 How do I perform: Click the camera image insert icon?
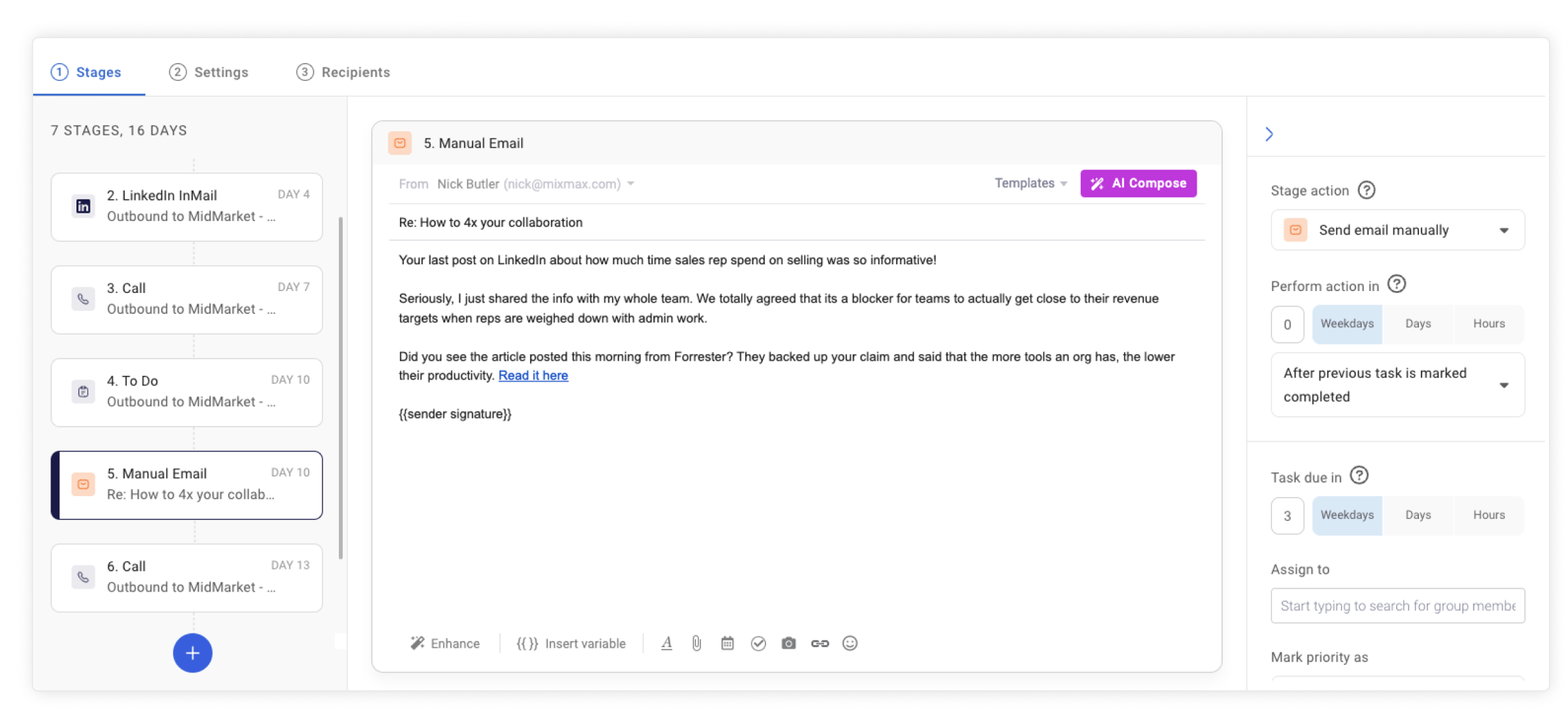789,643
